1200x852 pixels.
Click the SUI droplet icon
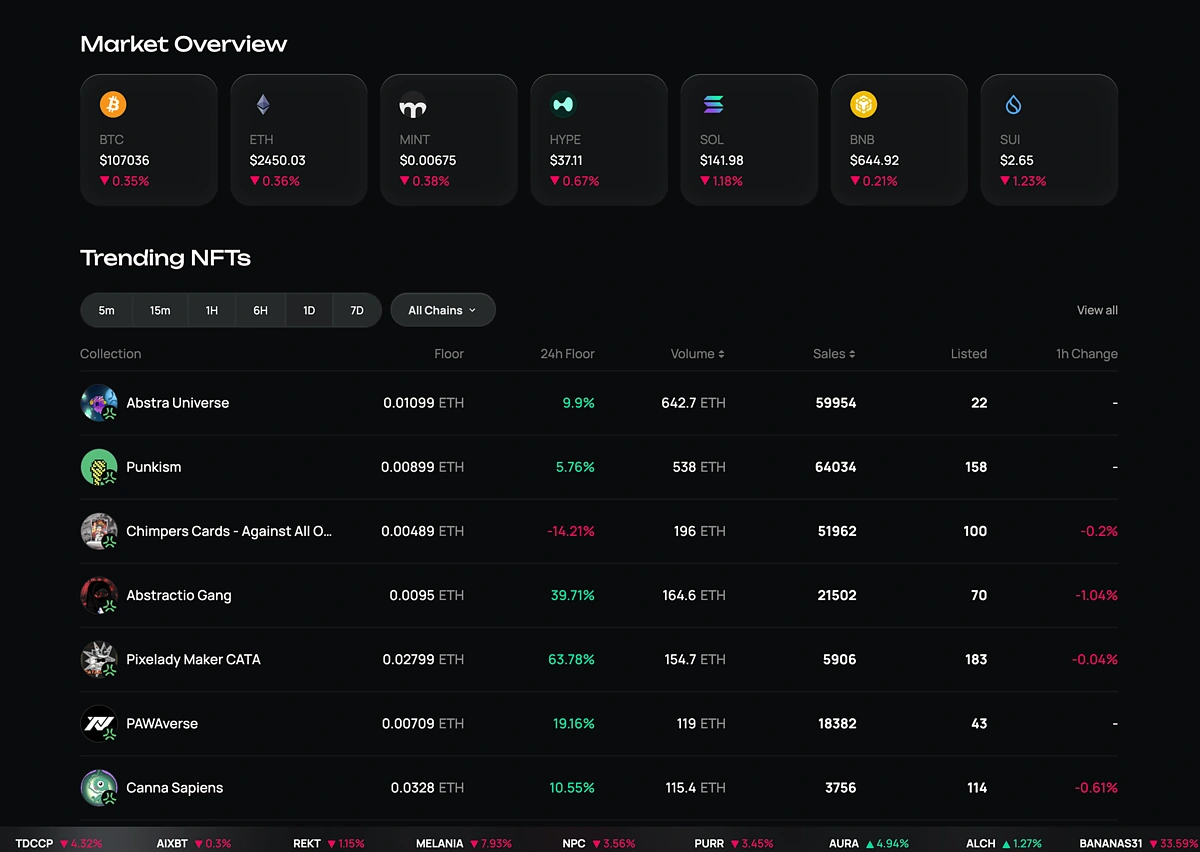tap(1013, 103)
